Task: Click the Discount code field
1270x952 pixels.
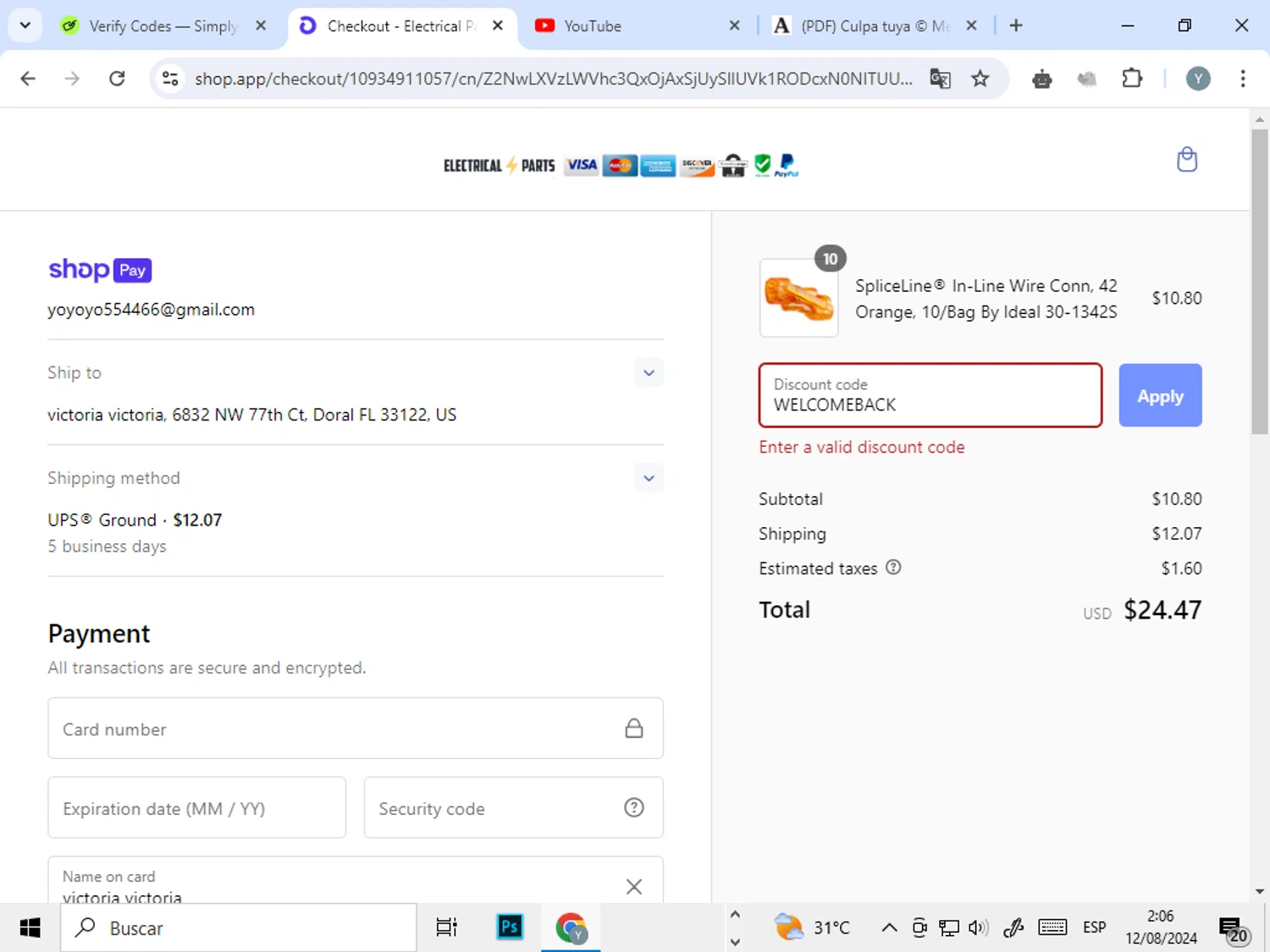Action: pyautogui.click(x=930, y=395)
